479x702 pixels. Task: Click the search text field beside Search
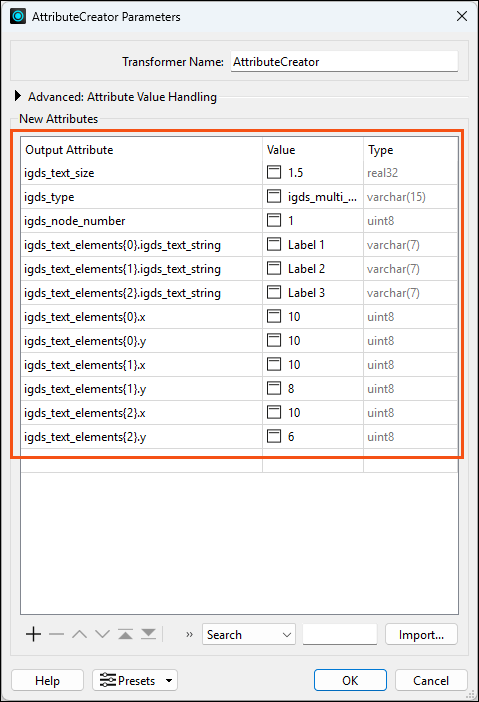pyautogui.click(x=340, y=634)
